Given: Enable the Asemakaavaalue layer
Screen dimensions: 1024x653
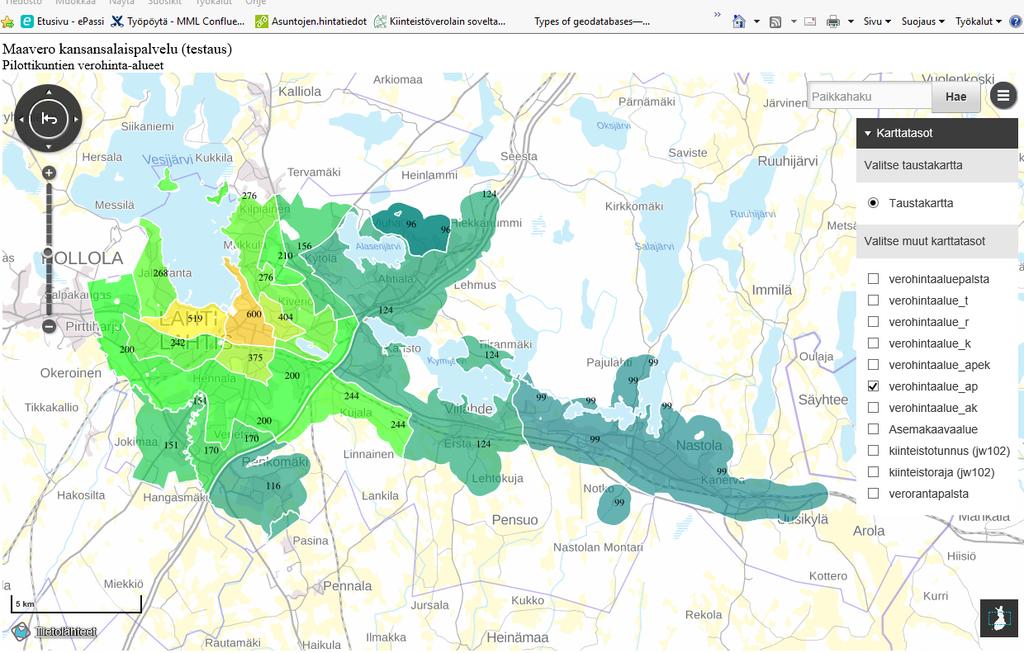Looking at the screenshot, I should (873, 430).
